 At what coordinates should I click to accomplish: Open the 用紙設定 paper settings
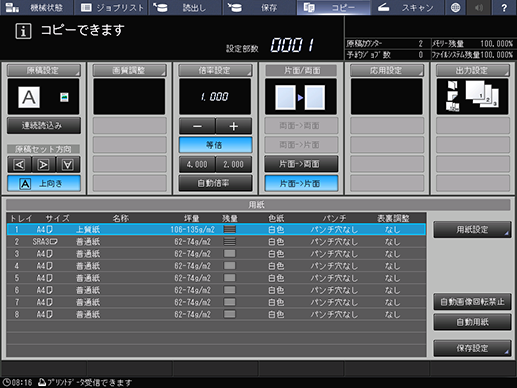[472, 229]
